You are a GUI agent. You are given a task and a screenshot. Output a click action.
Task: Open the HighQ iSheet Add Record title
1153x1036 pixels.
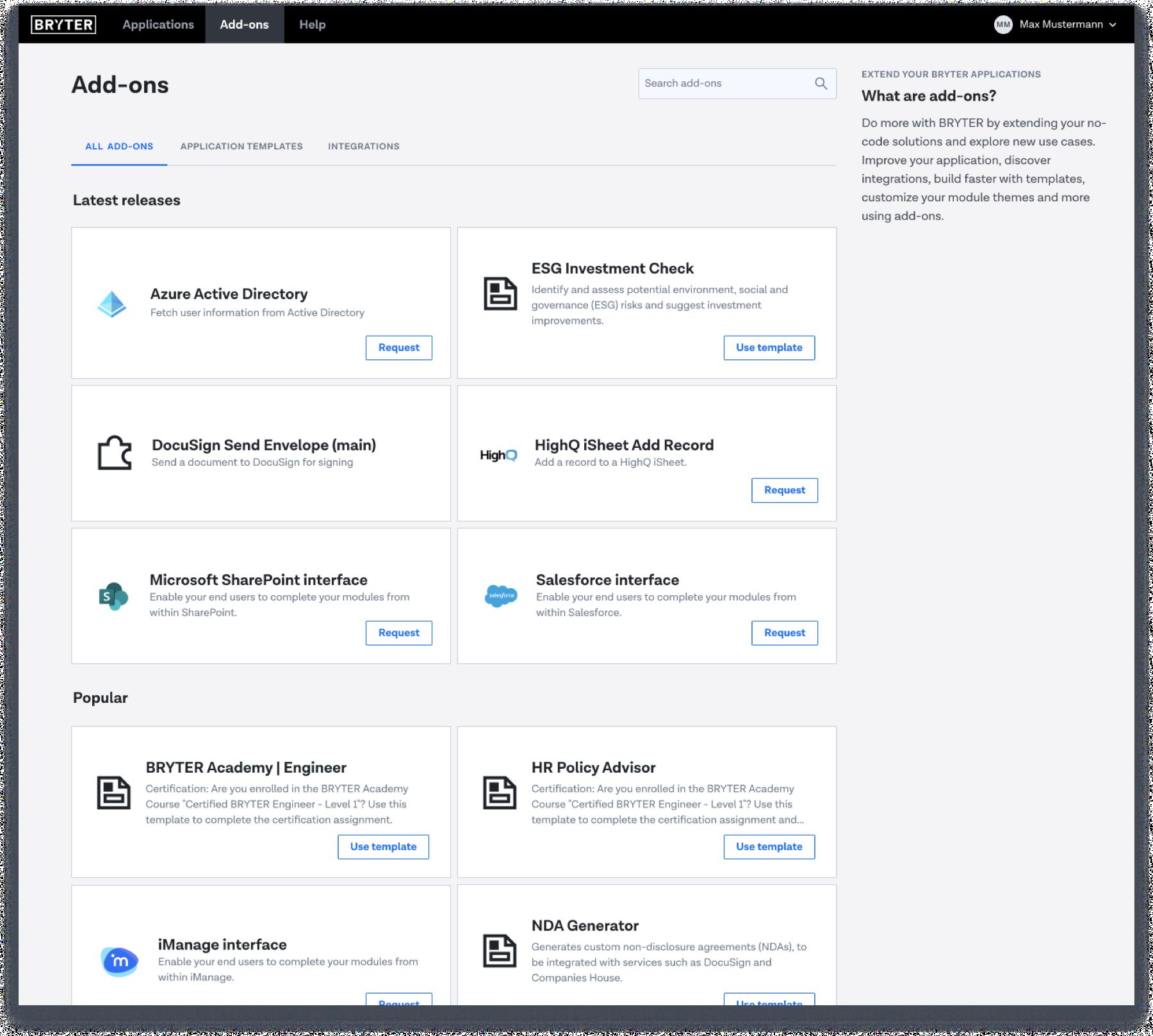(624, 445)
